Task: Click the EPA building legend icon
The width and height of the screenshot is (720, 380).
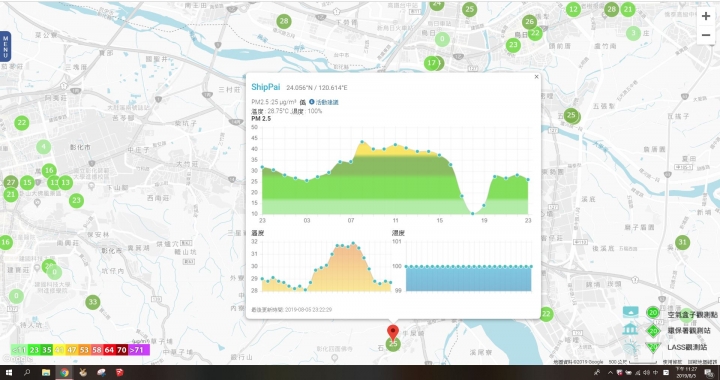Action: (630, 329)
